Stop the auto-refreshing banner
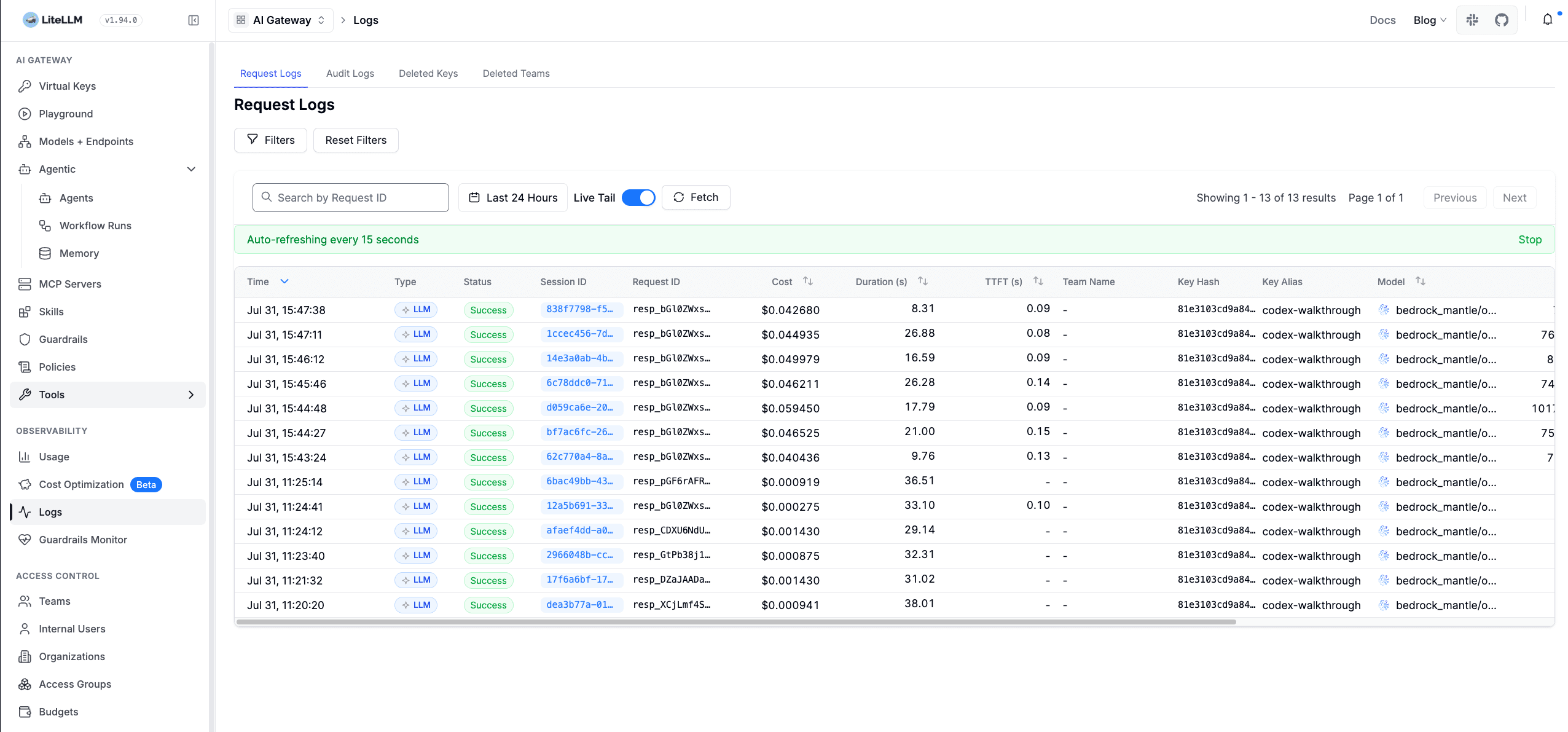Screen dimensions: 1568x732 pyautogui.click(x=1530, y=240)
